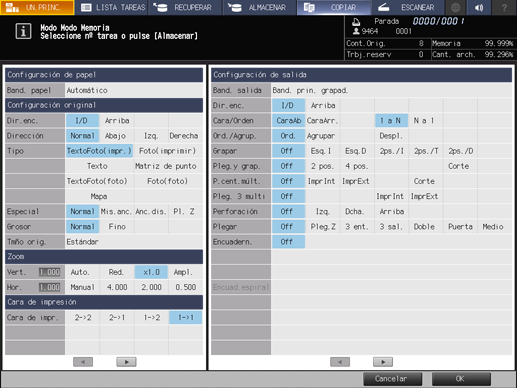517x388 pixels.
Task: Choose Despl. offset output option
Action: point(391,136)
